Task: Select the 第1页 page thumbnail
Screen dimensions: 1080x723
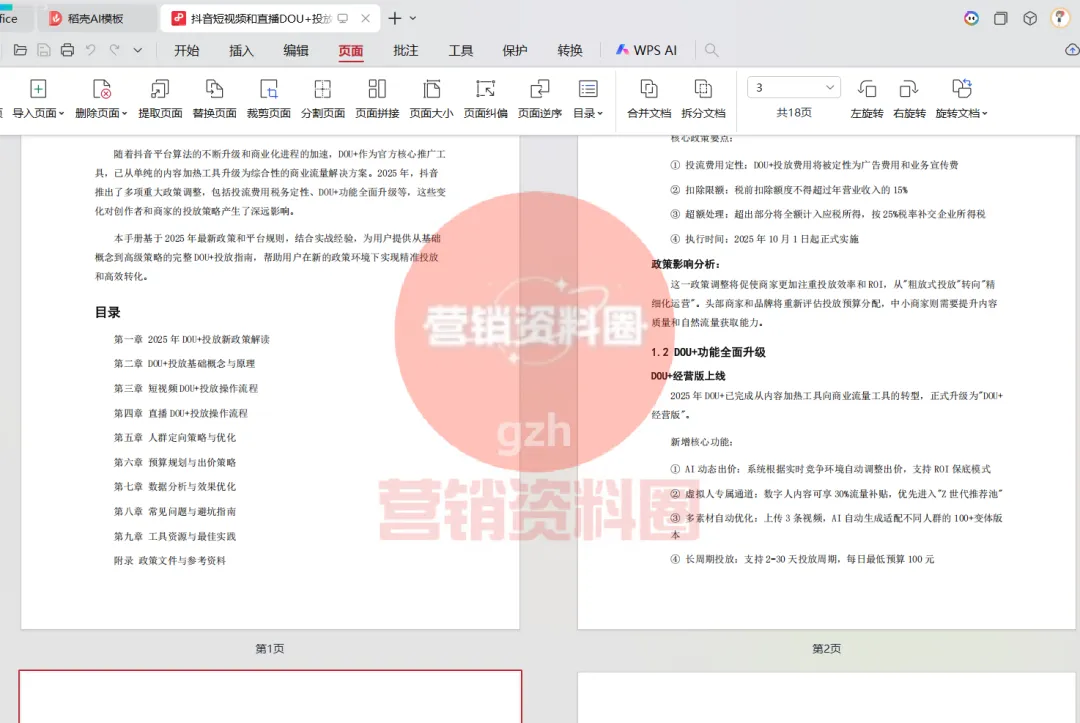Action: click(x=270, y=382)
